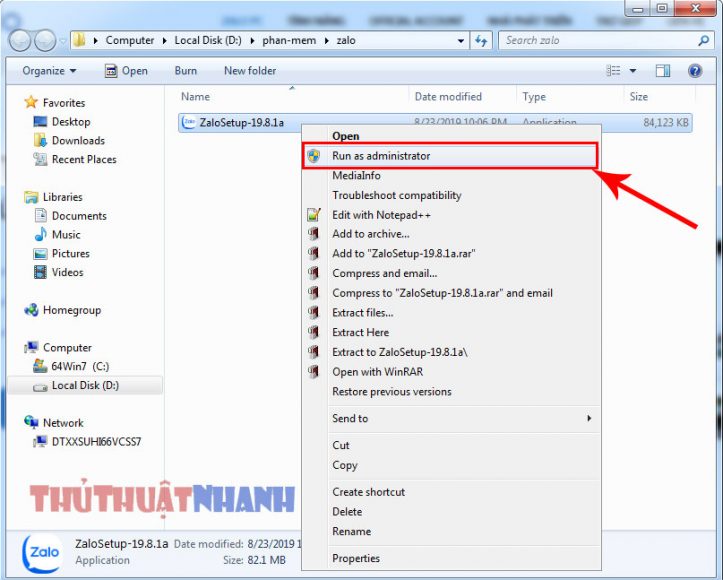Open the recent pages dropdown near nav arrows

click(x=63, y=41)
